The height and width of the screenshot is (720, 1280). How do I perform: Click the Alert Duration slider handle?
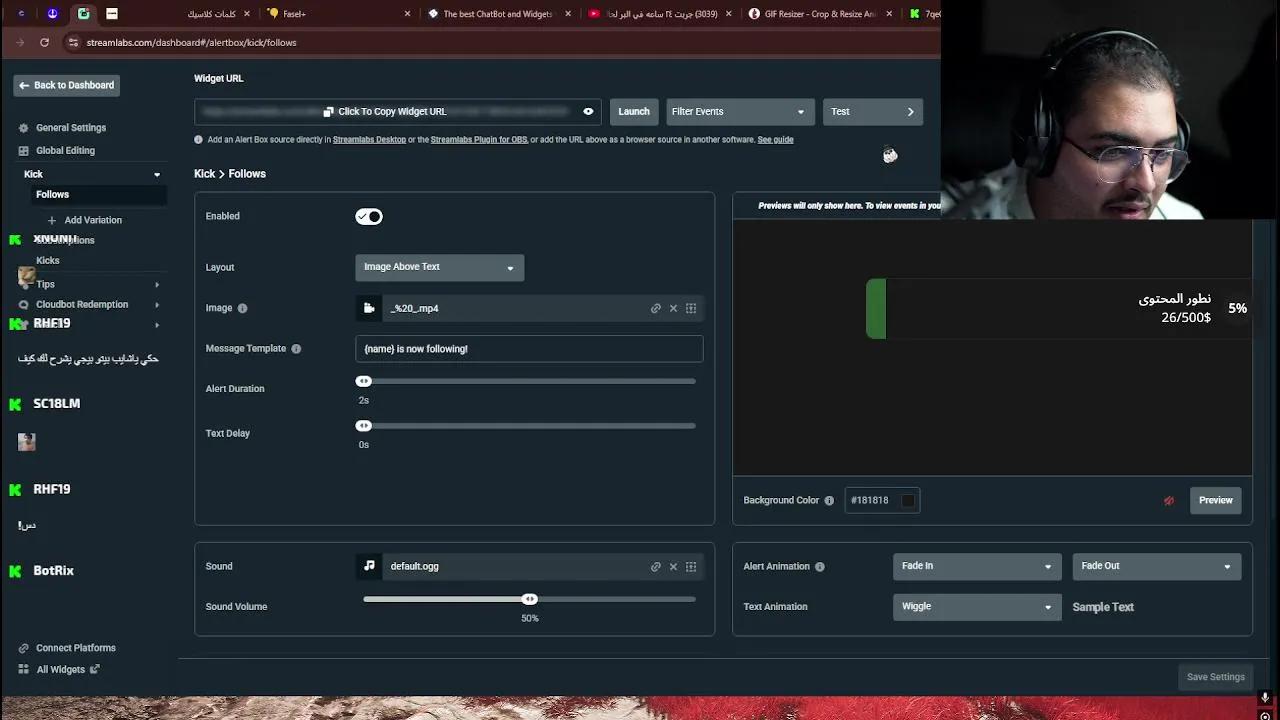[x=364, y=382]
